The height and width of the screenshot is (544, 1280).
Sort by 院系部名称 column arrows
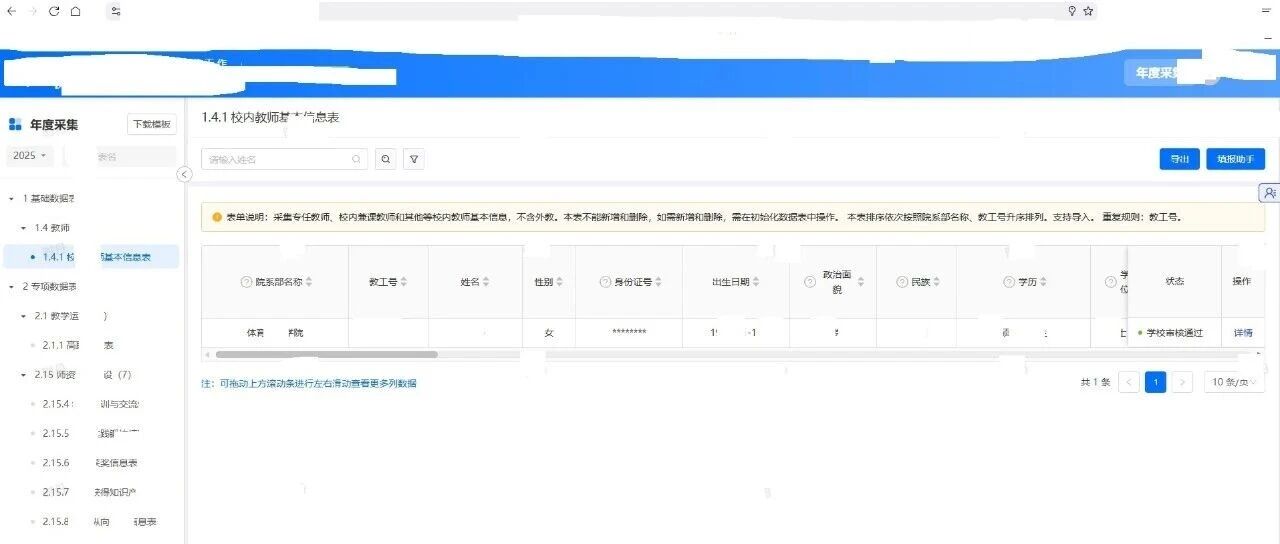tap(309, 282)
